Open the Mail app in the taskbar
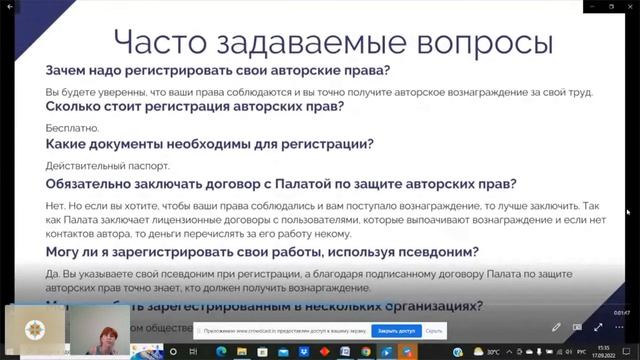 [x=283, y=351]
